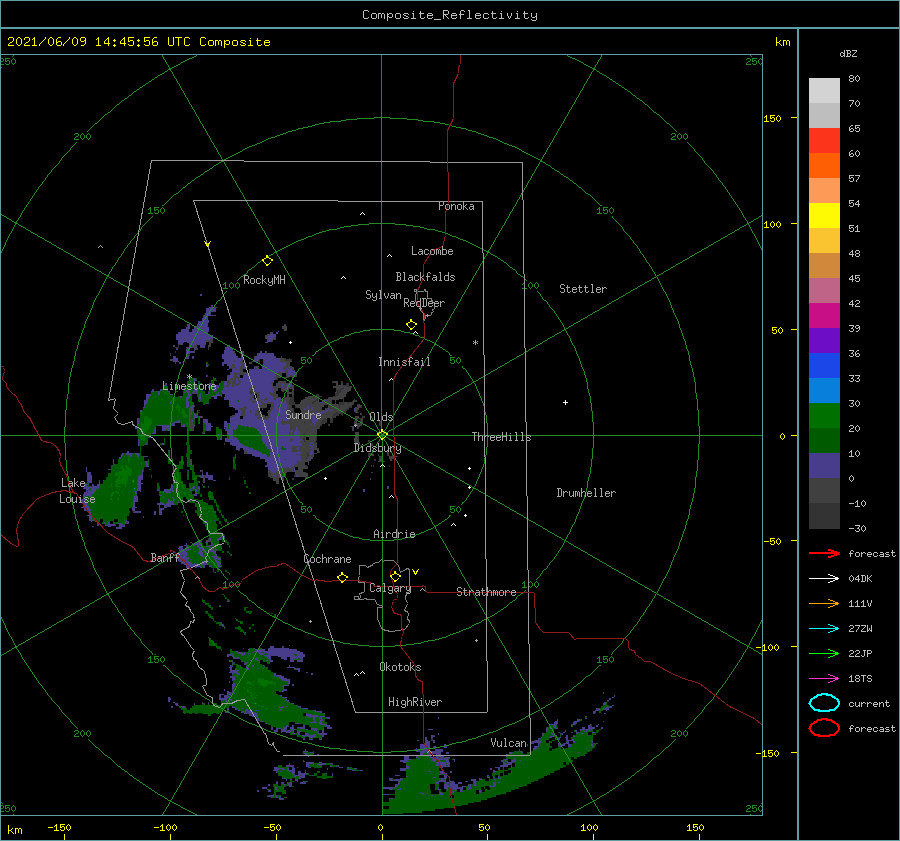Click the red forecast arrow in legend

[x=824, y=553]
